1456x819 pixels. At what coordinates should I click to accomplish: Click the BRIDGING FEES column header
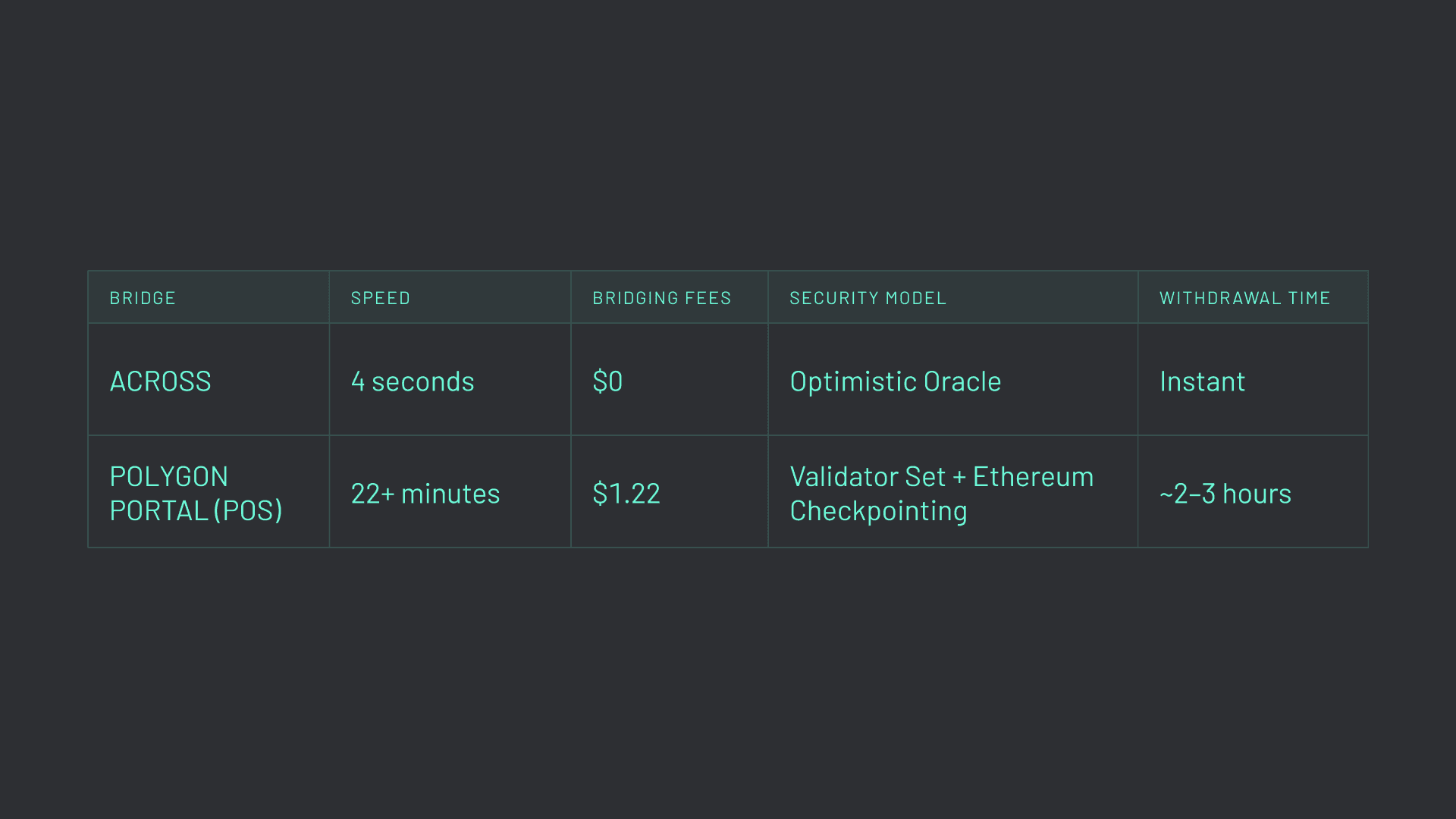pos(661,297)
